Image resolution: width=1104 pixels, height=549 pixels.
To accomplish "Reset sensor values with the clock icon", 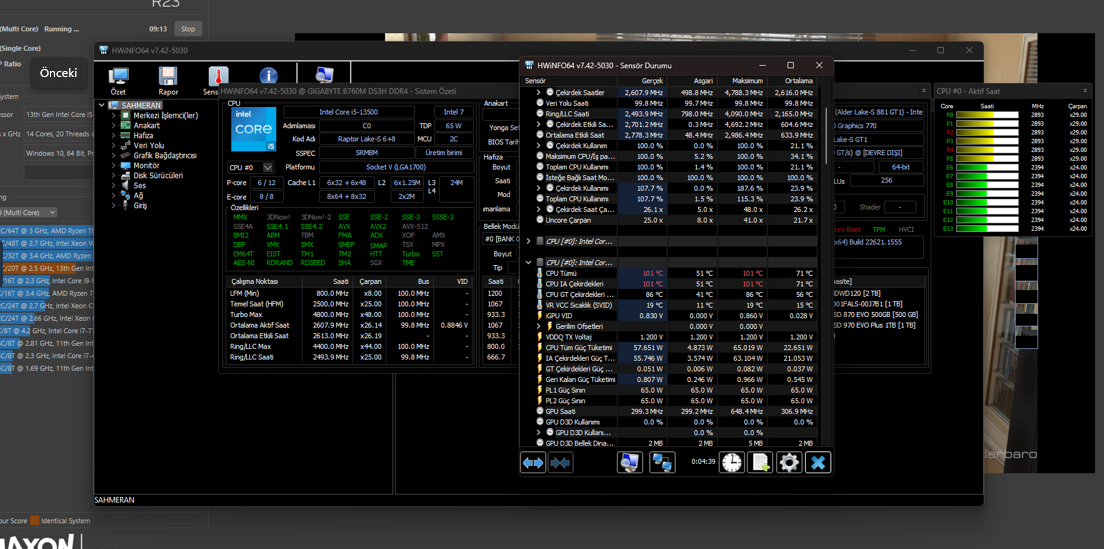I will [x=732, y=462].
